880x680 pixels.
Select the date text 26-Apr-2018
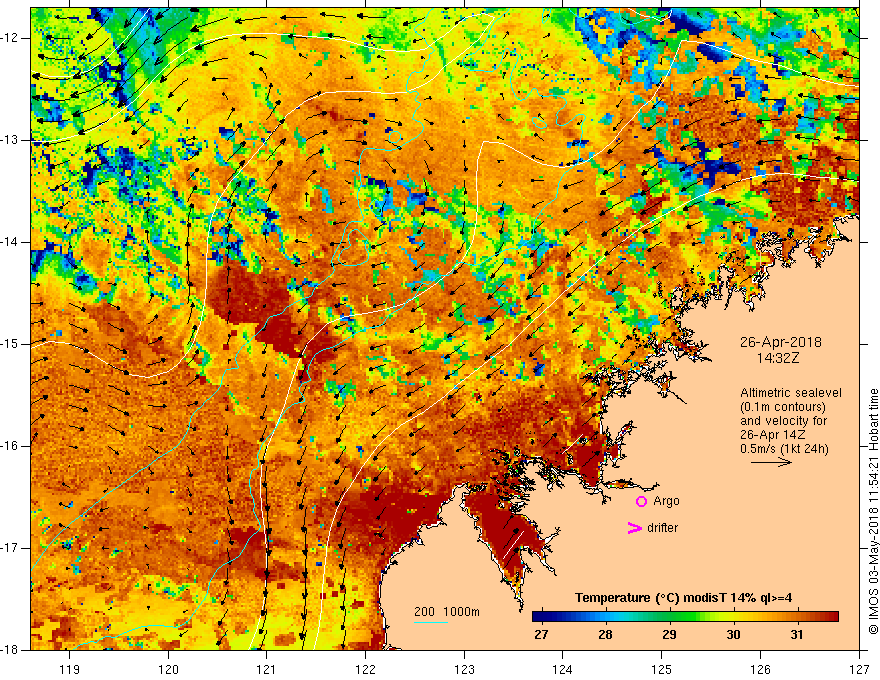pos(781,342)
